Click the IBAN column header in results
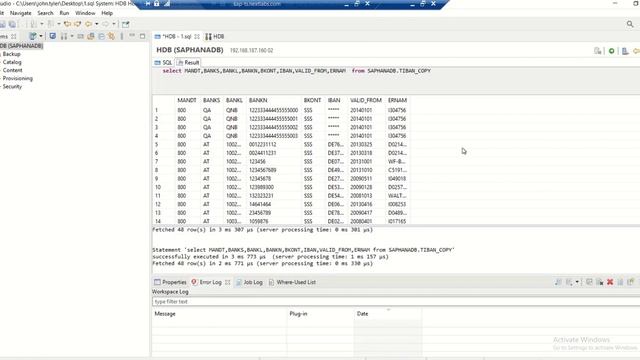This screenshot has width=640, height=360. (x=334, y=100)
